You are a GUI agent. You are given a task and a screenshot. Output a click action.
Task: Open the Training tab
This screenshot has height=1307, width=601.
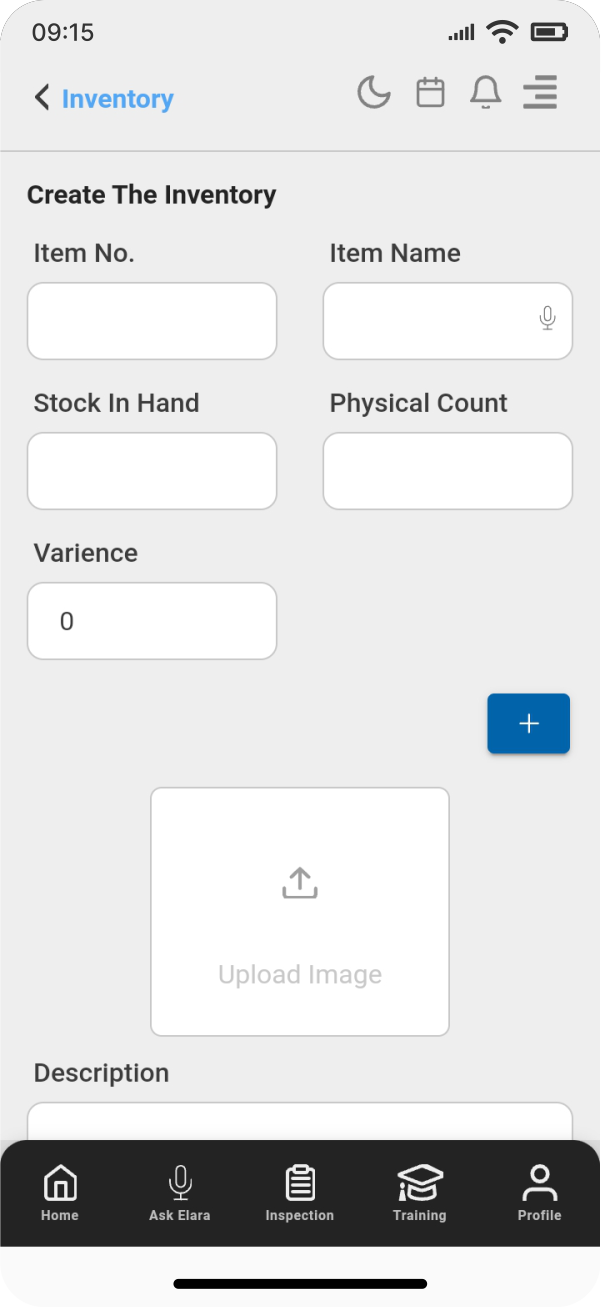click(x=420, y=1193)
